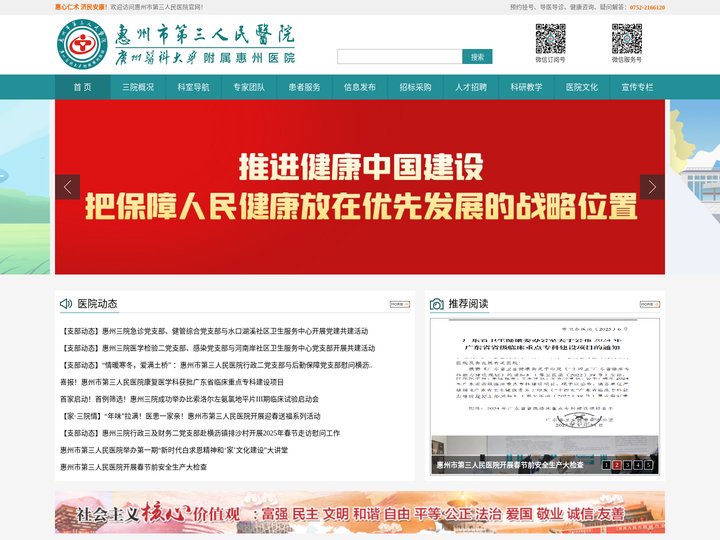This screenshot has width=720, height=540.
Task: Click the 医院动态 section heading
Action: pos(97,304)
